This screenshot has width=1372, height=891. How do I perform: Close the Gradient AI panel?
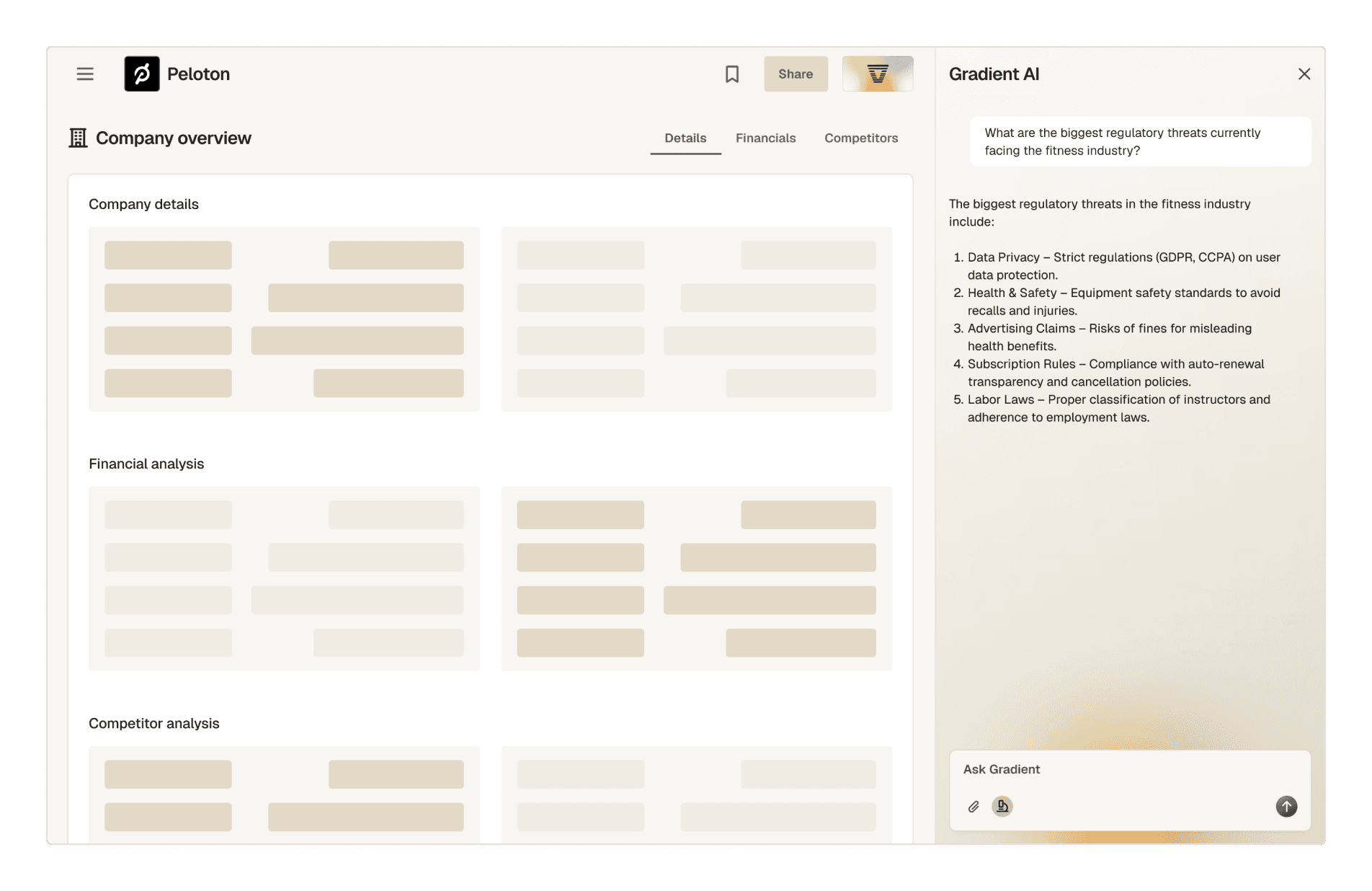pyautogui.click(x=1304, y=74)
